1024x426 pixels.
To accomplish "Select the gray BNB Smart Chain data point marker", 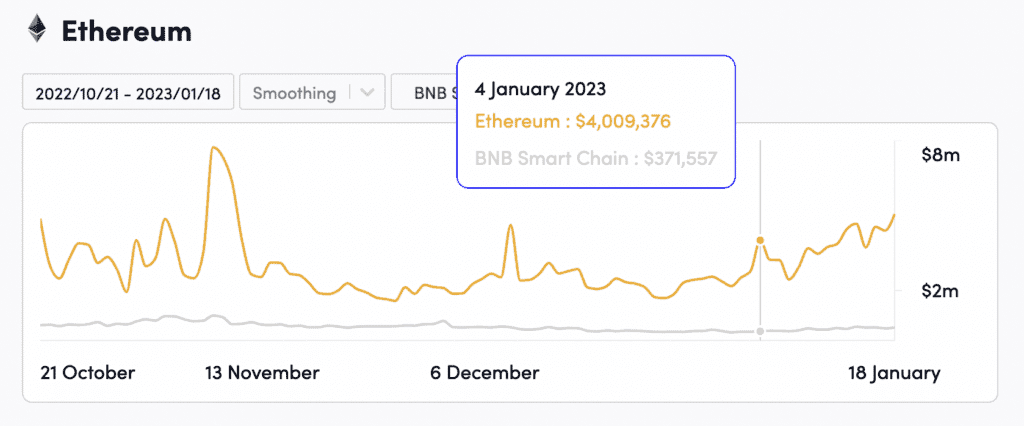I will coord(760,331).
